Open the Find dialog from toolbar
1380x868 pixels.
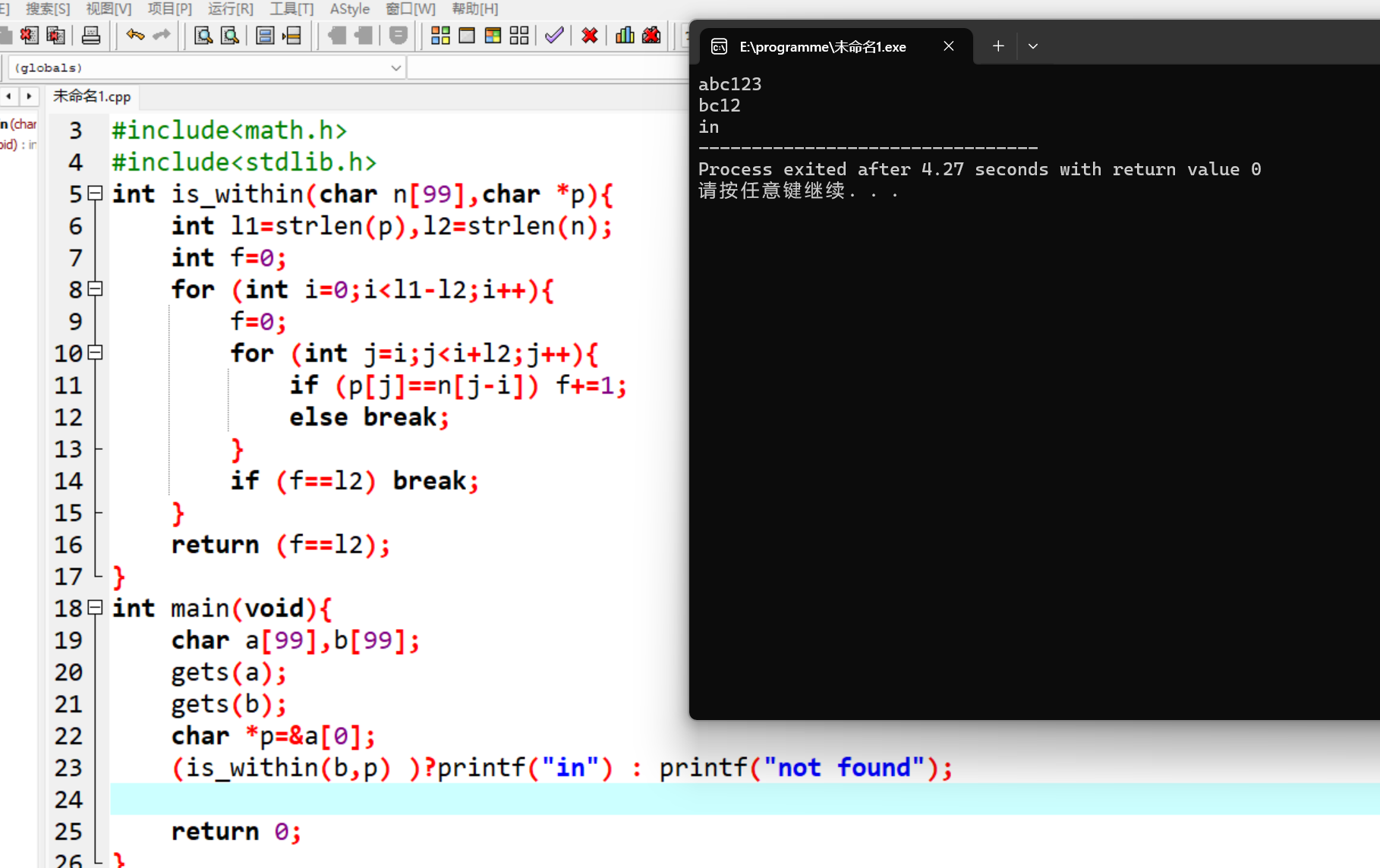[203, 35]
